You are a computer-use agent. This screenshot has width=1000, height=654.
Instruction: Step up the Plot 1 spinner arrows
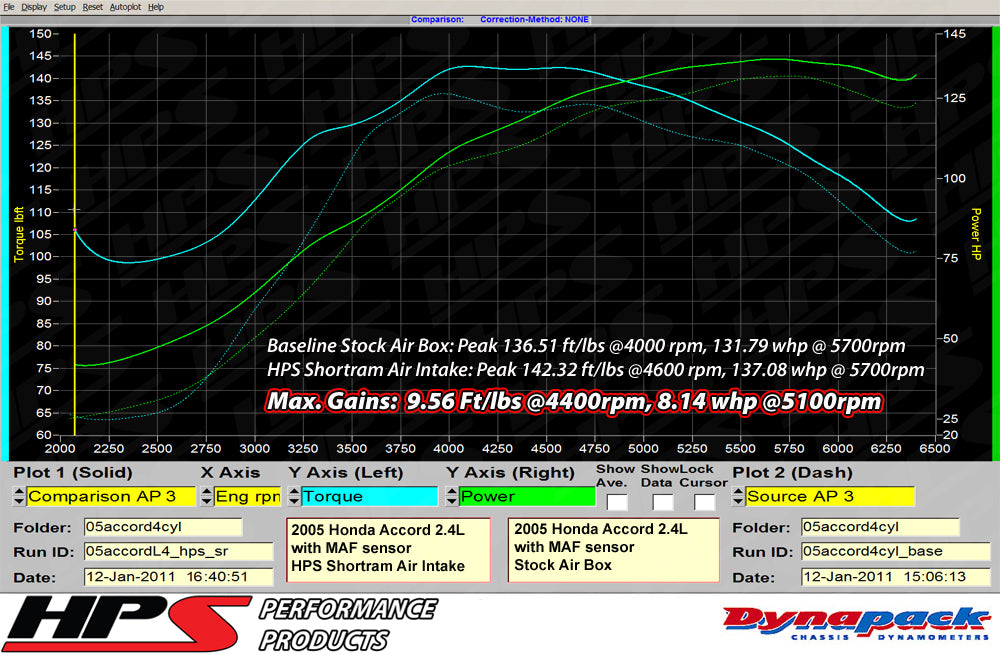(18, 493)
